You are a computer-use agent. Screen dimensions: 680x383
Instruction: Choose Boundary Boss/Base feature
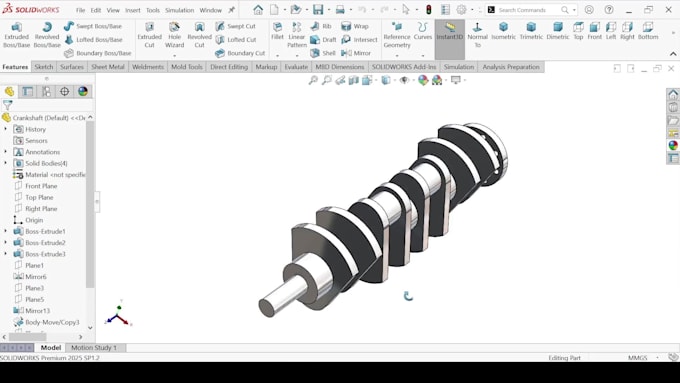(x=98, y=53)
